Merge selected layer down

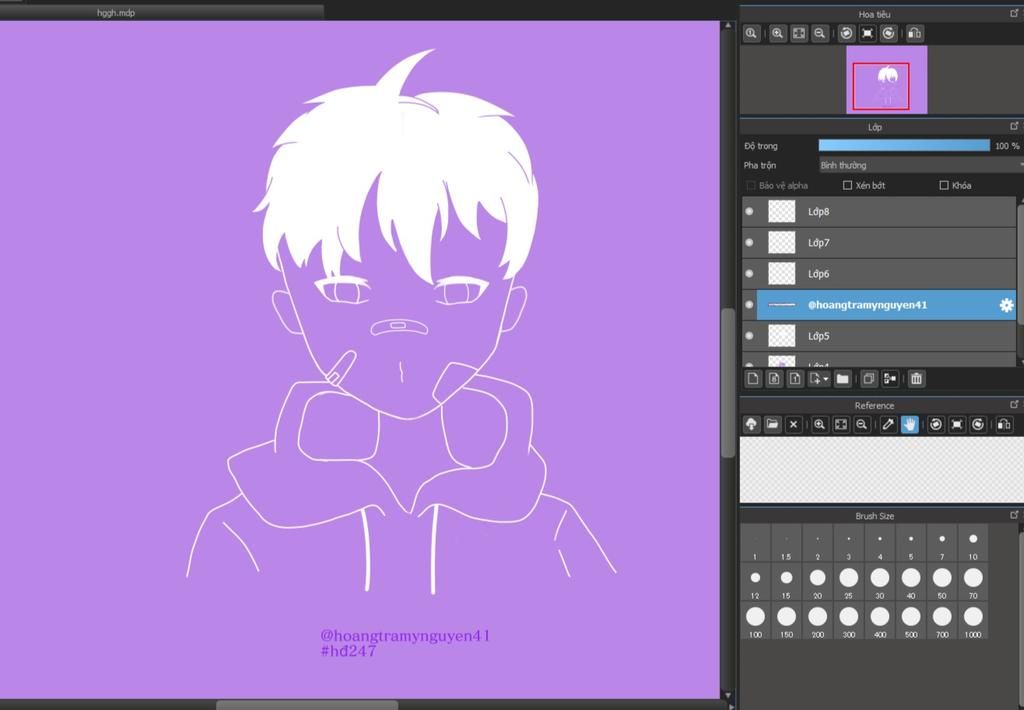(x=889, y=379)
